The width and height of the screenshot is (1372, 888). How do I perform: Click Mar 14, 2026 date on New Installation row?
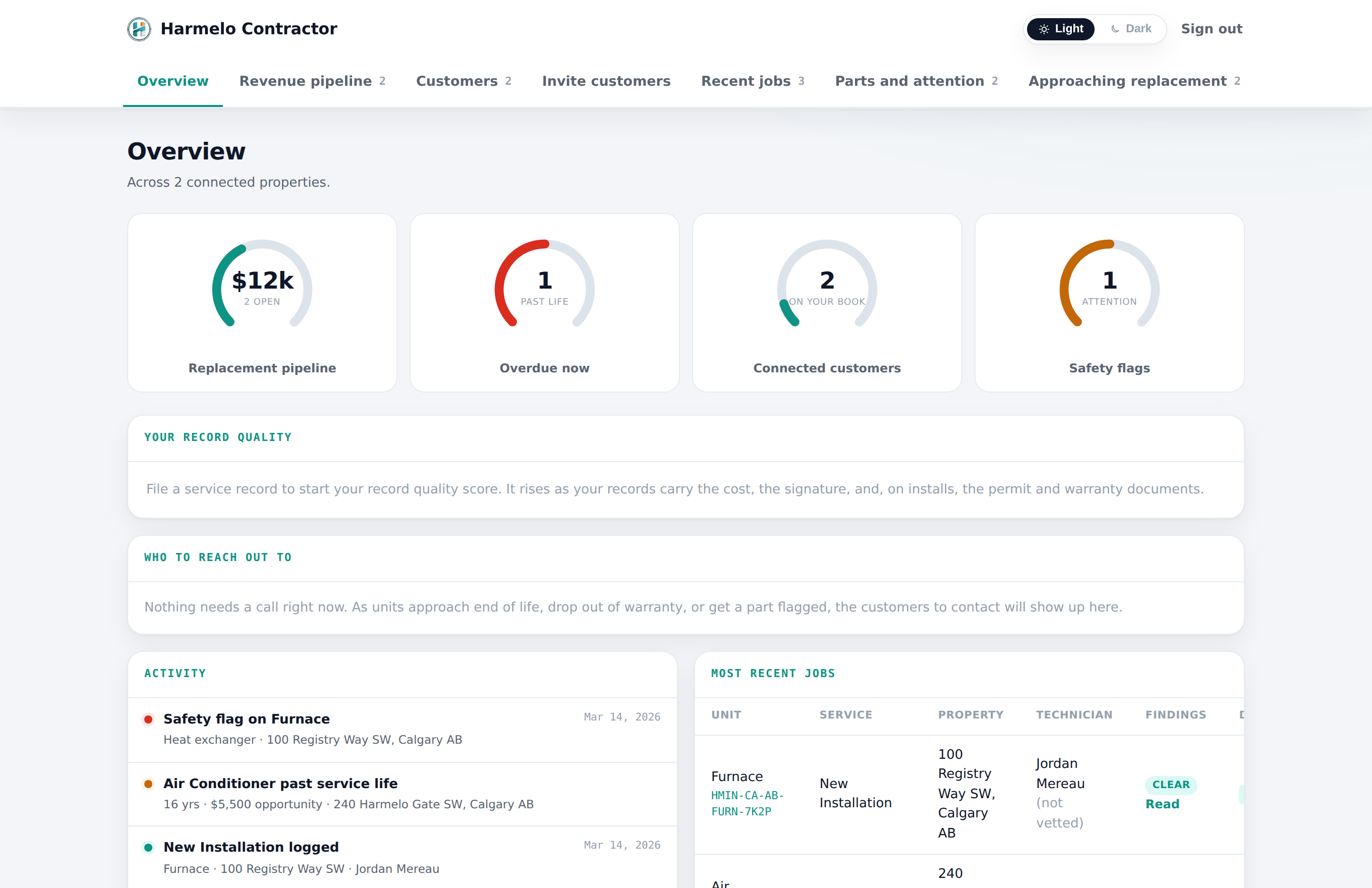[622, 845]
